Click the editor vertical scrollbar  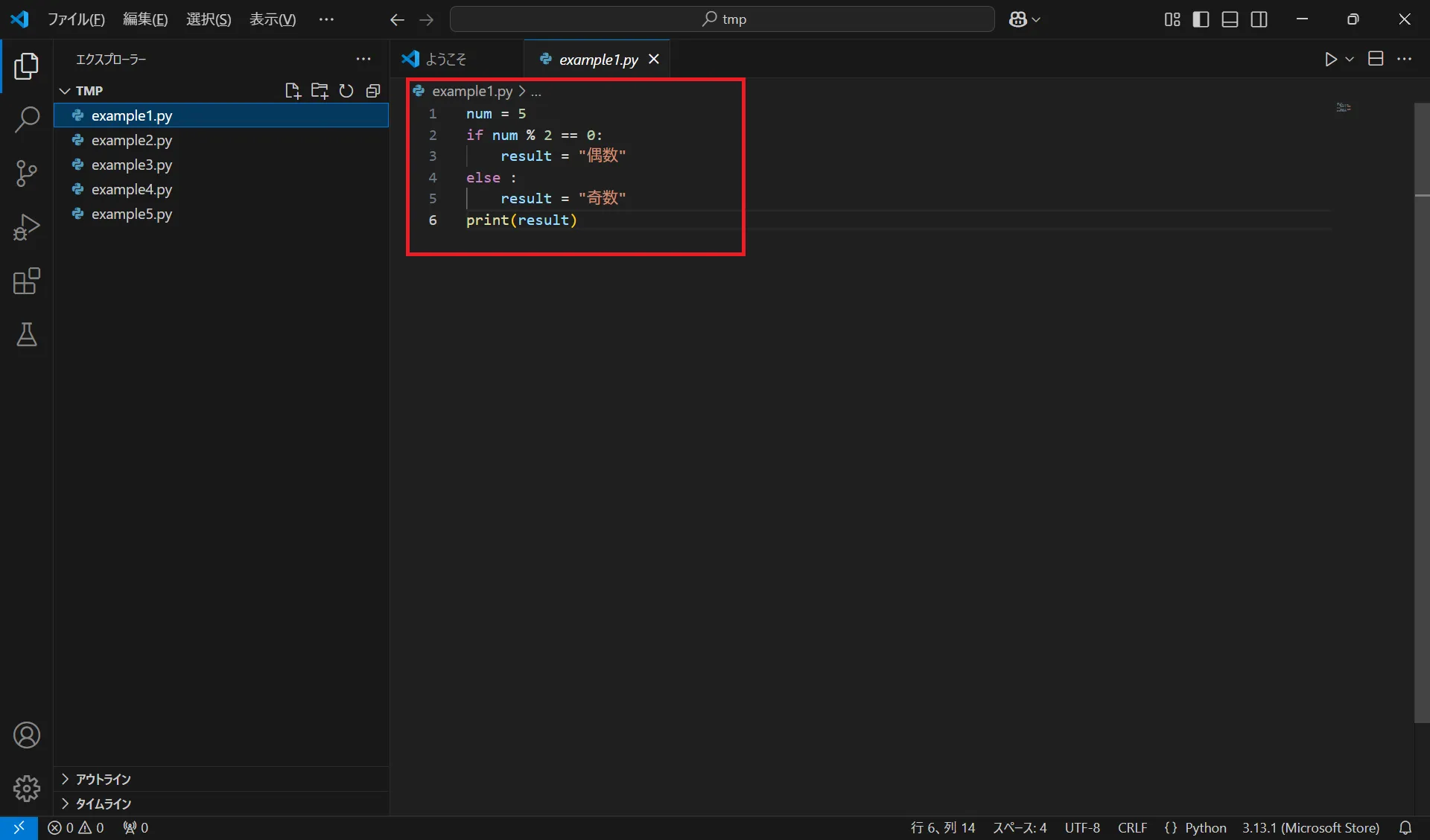click(x=1422, y=413)
